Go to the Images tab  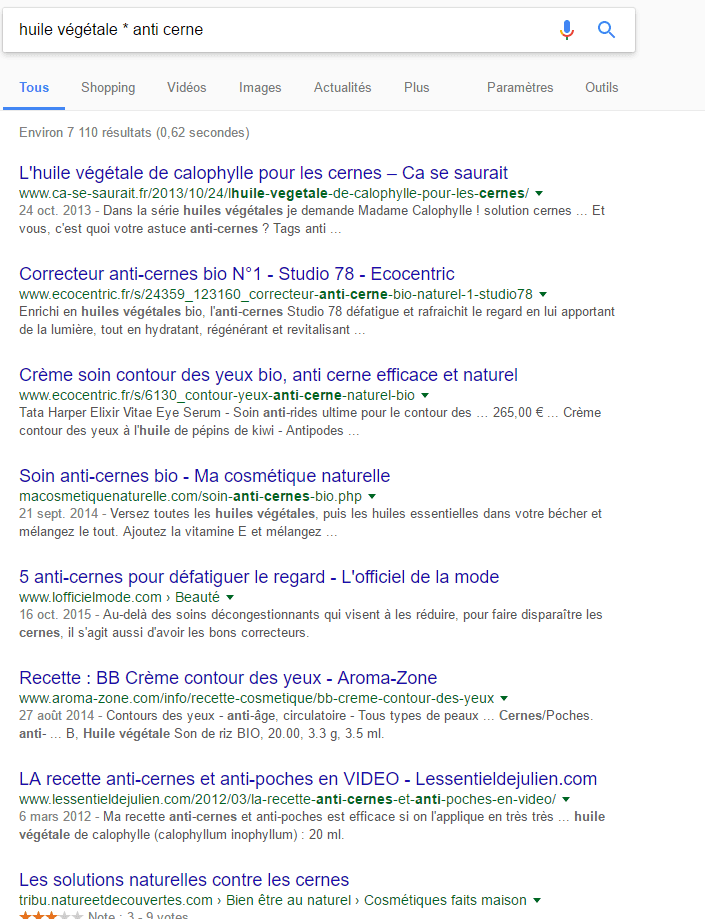coord(260,87)
